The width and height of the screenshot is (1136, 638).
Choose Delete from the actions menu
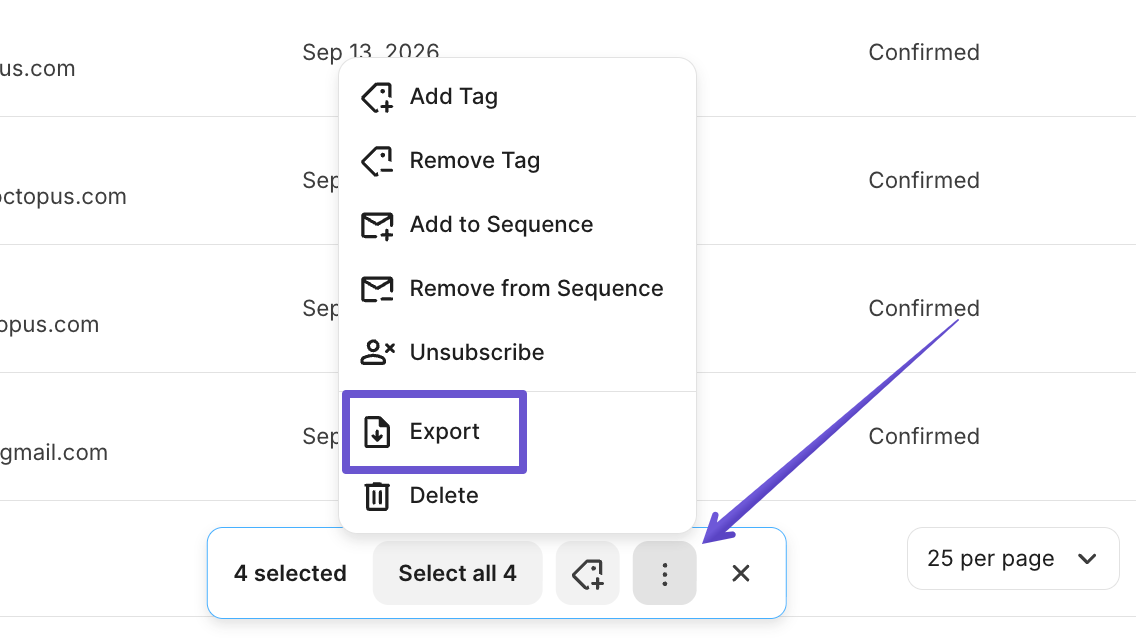[517, 495]
